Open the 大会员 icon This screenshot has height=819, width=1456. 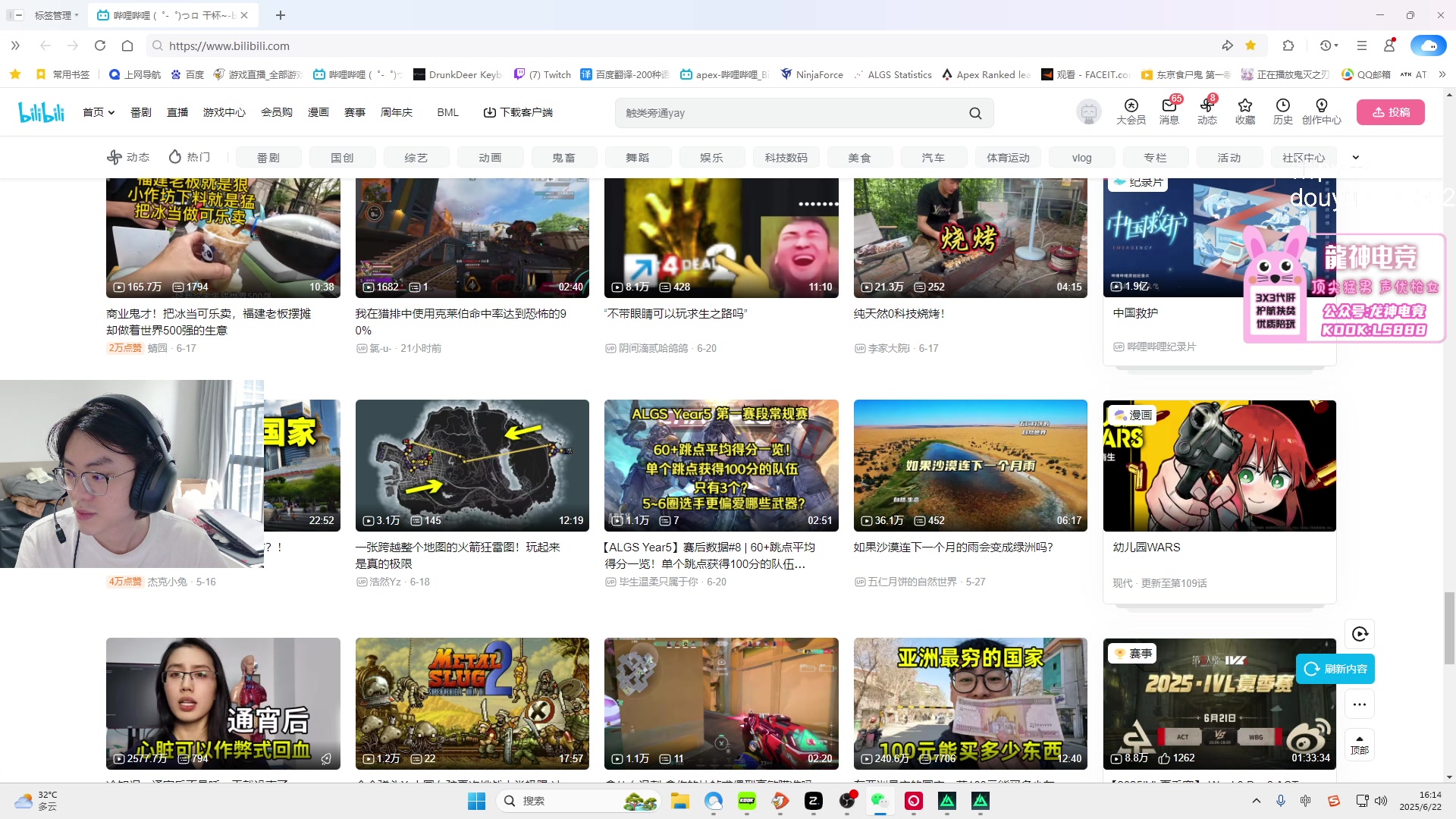click(x=1131, y=111)
